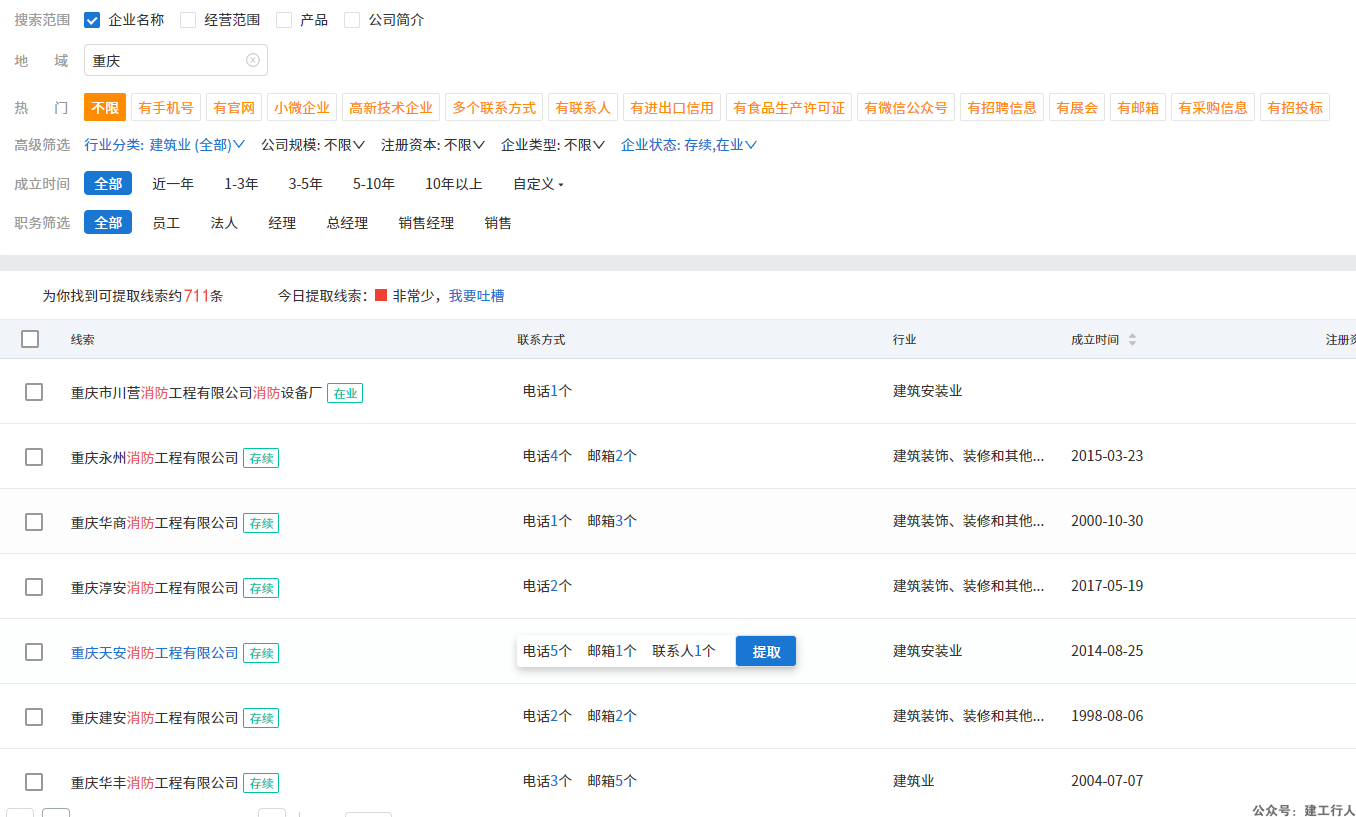Select checkbox for 重庆天安消防工程有限公司

(x=34, y=652)
